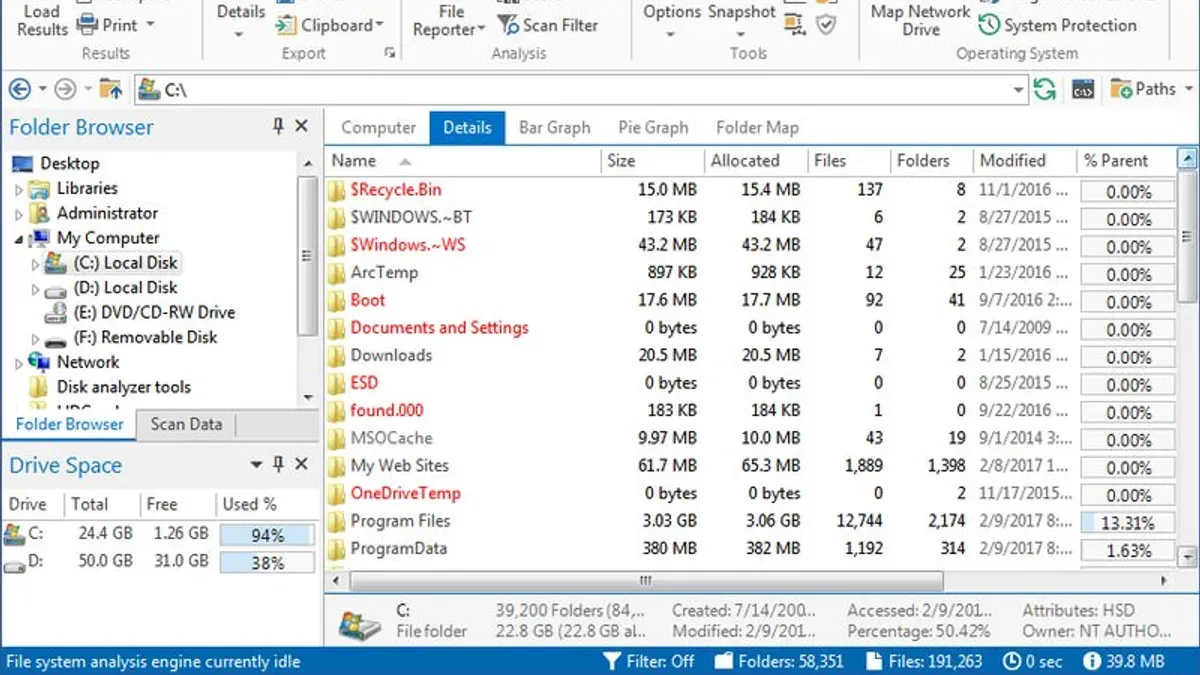Screen dimensions: 1200x675
Task: Select the My Web Sites folder icon
Action: pos(336,466)
